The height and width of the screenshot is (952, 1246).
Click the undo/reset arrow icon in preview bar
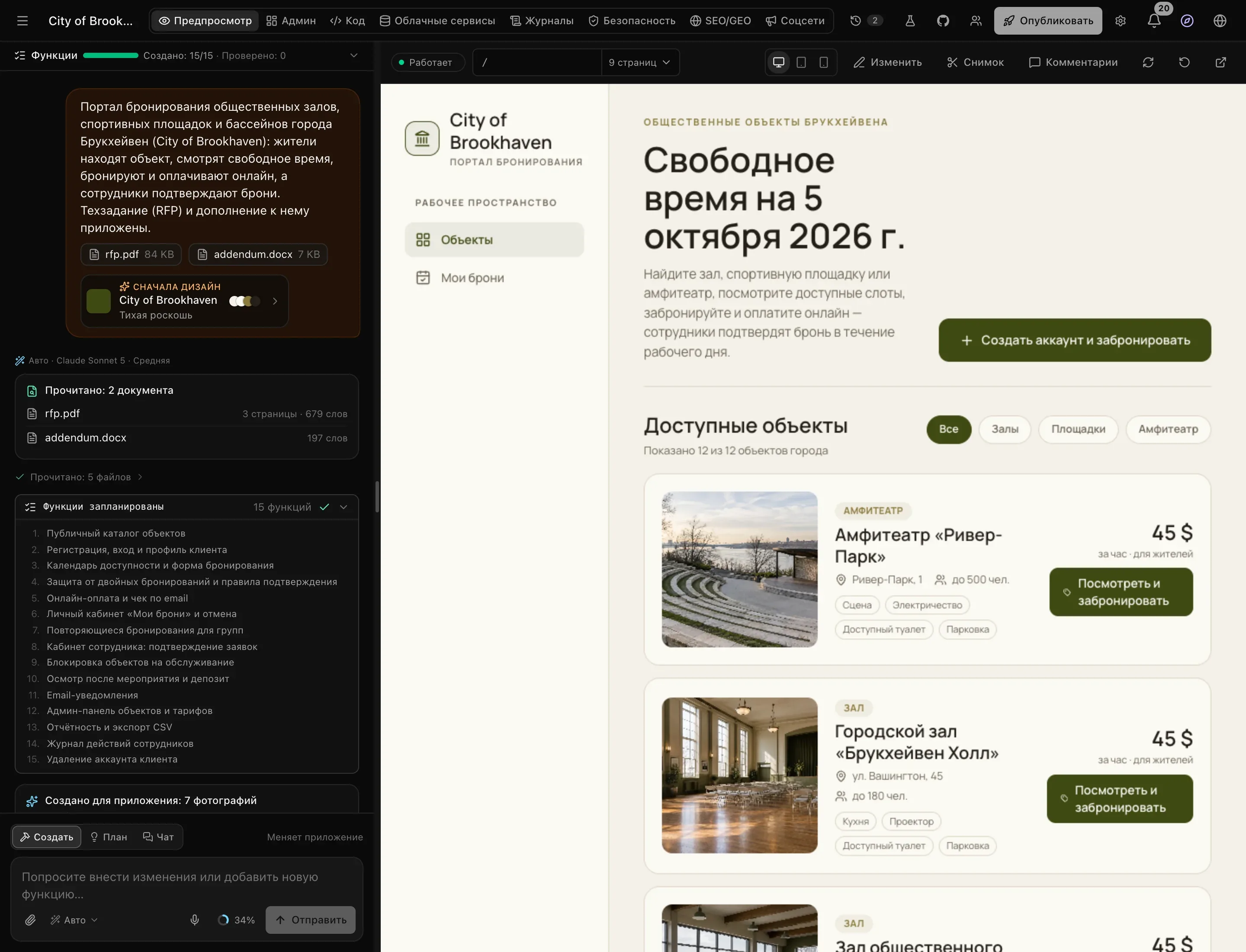pos(1184,62)
